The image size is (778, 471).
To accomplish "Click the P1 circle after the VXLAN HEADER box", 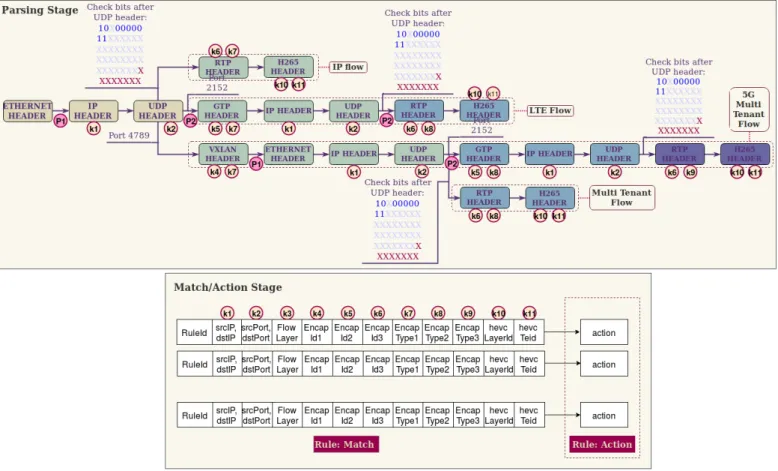I will click(256, 164).
